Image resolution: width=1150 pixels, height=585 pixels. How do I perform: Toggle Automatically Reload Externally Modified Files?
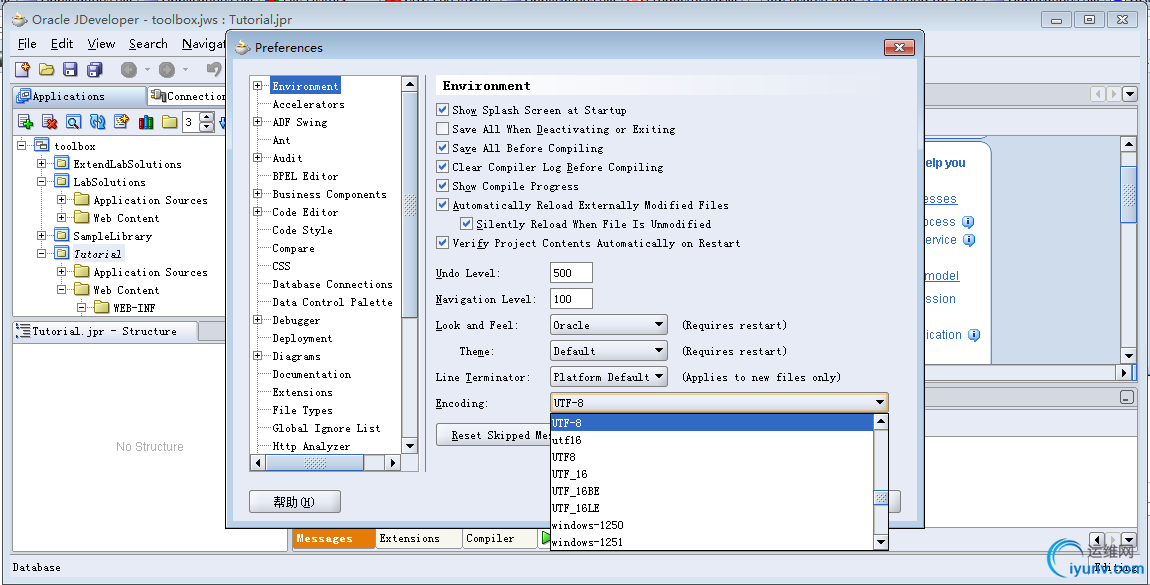coord(442,205)
